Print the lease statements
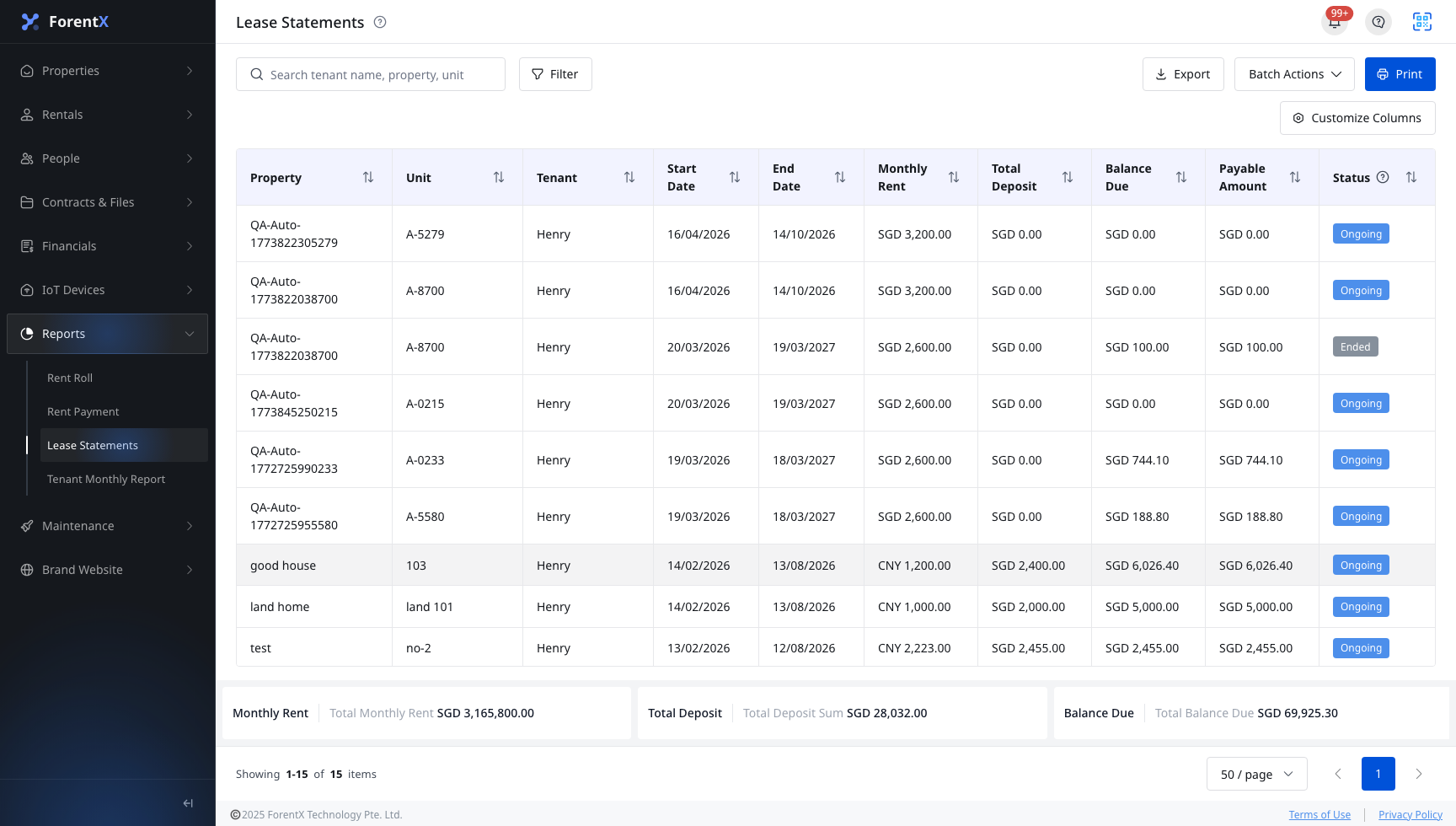Screen dimensions: 1456x826 pyautogui.click(x=1400, y=74)
